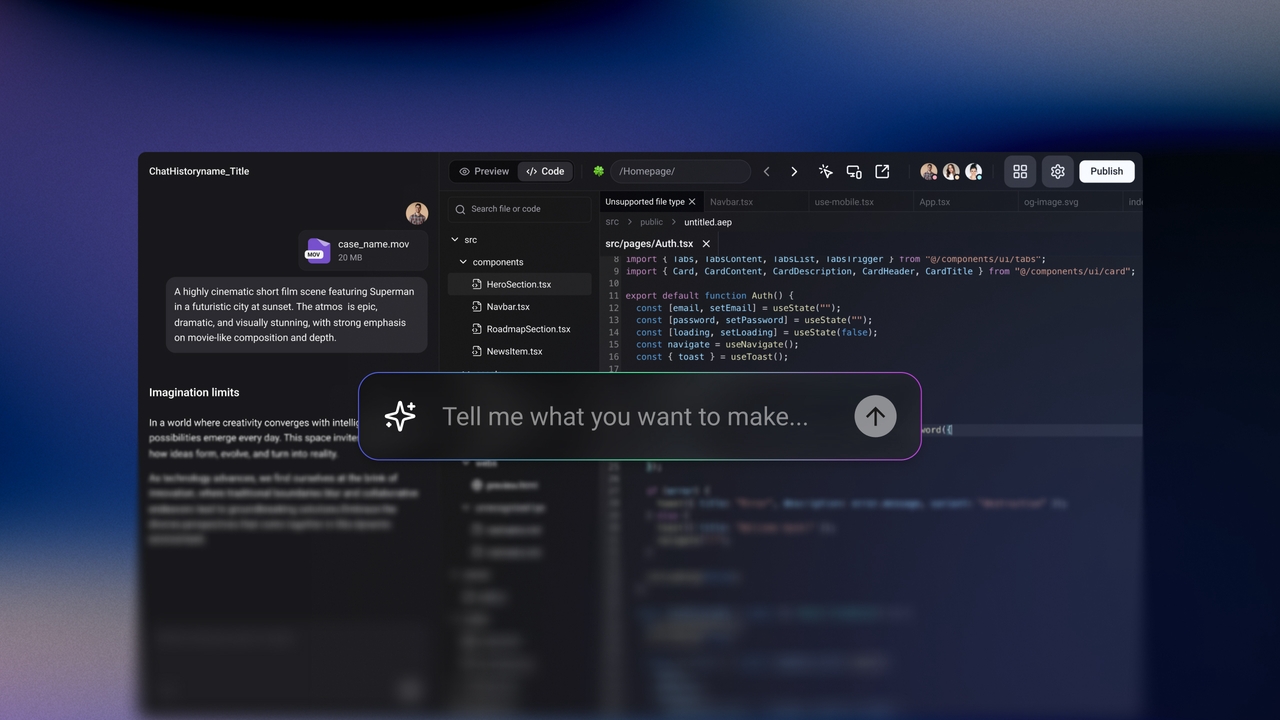Viewport: 1280px width, 720px height.
Task: Click first collaborator avatar in toolbar
Action: 929,171
